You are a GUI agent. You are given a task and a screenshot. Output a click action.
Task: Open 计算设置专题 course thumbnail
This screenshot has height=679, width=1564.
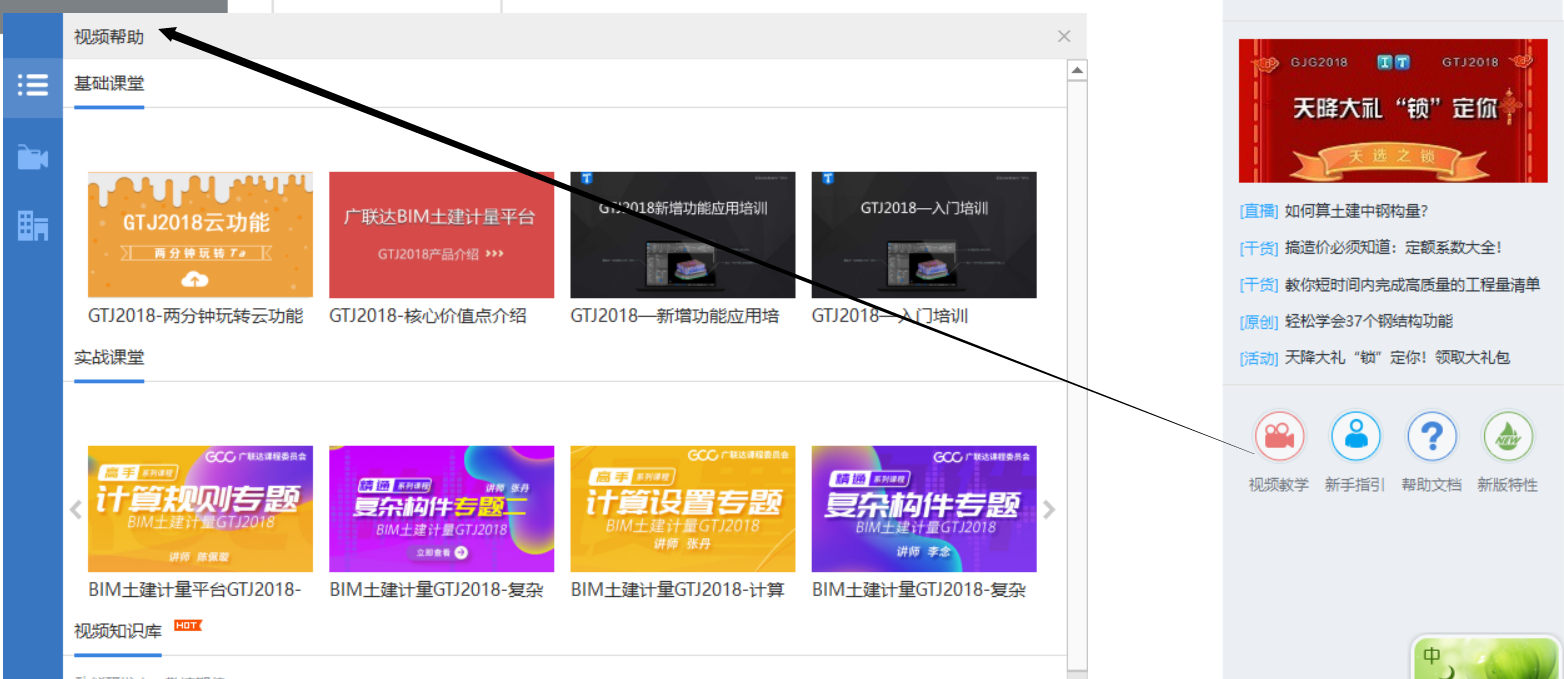(683, 509)
